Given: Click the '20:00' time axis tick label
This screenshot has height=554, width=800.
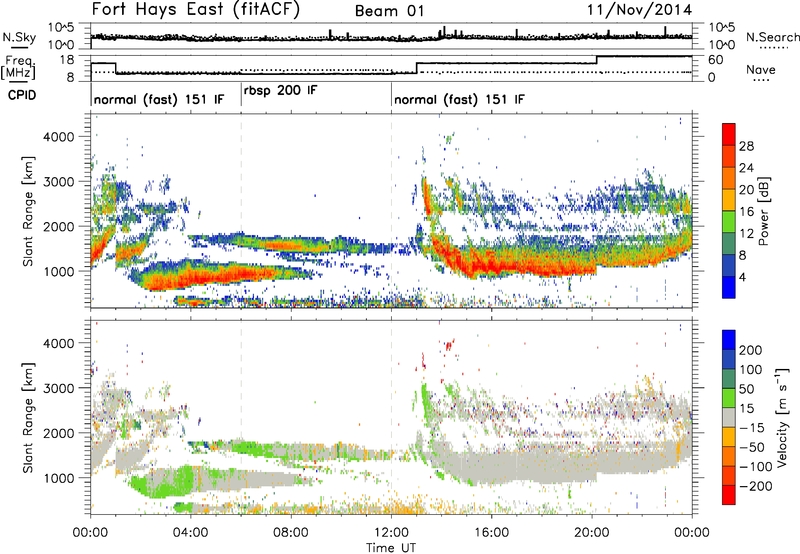Looking at the screenshot, I should pos(591,533).
